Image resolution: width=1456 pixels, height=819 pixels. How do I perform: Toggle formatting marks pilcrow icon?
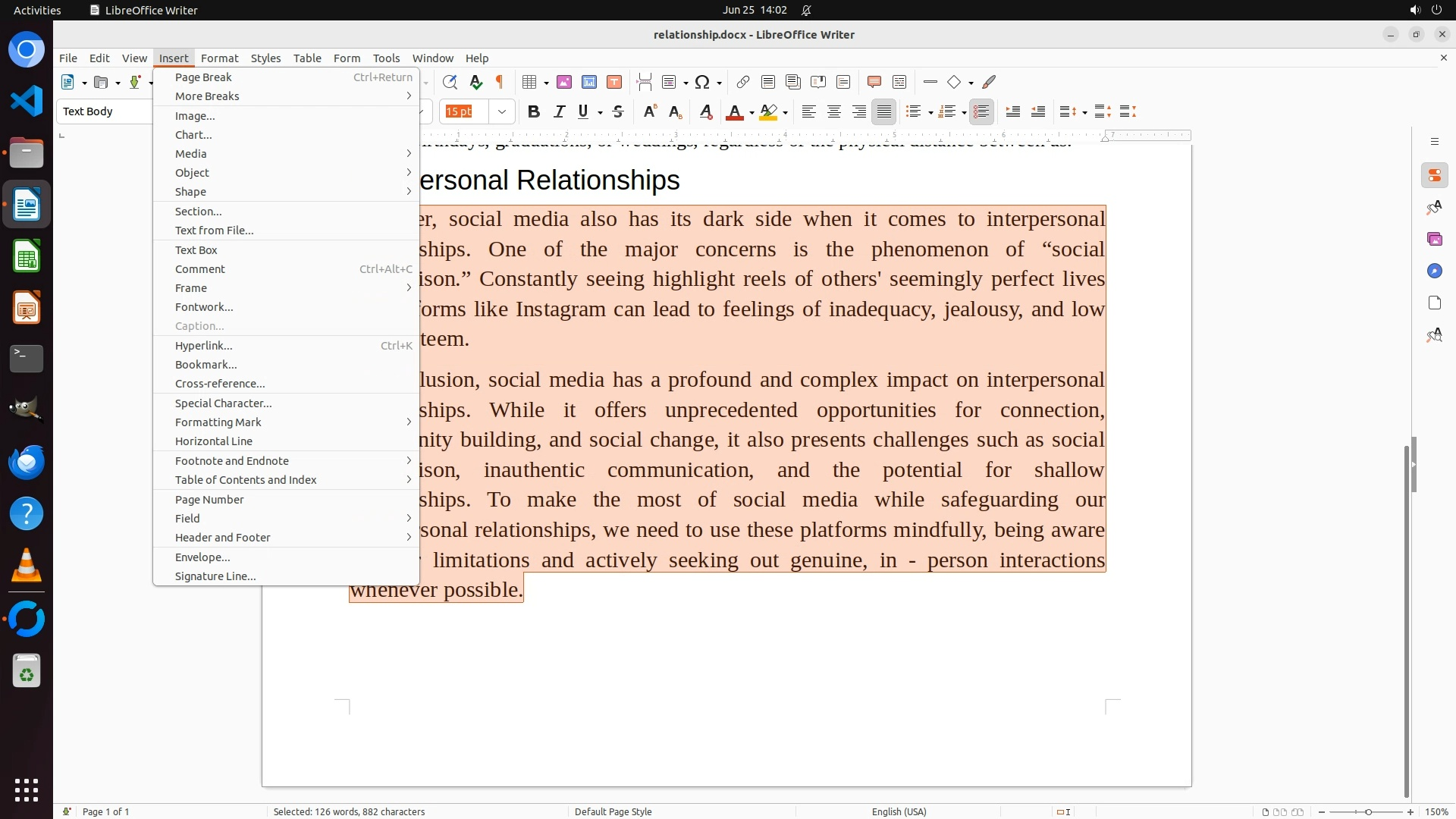(x=500, y=82)
